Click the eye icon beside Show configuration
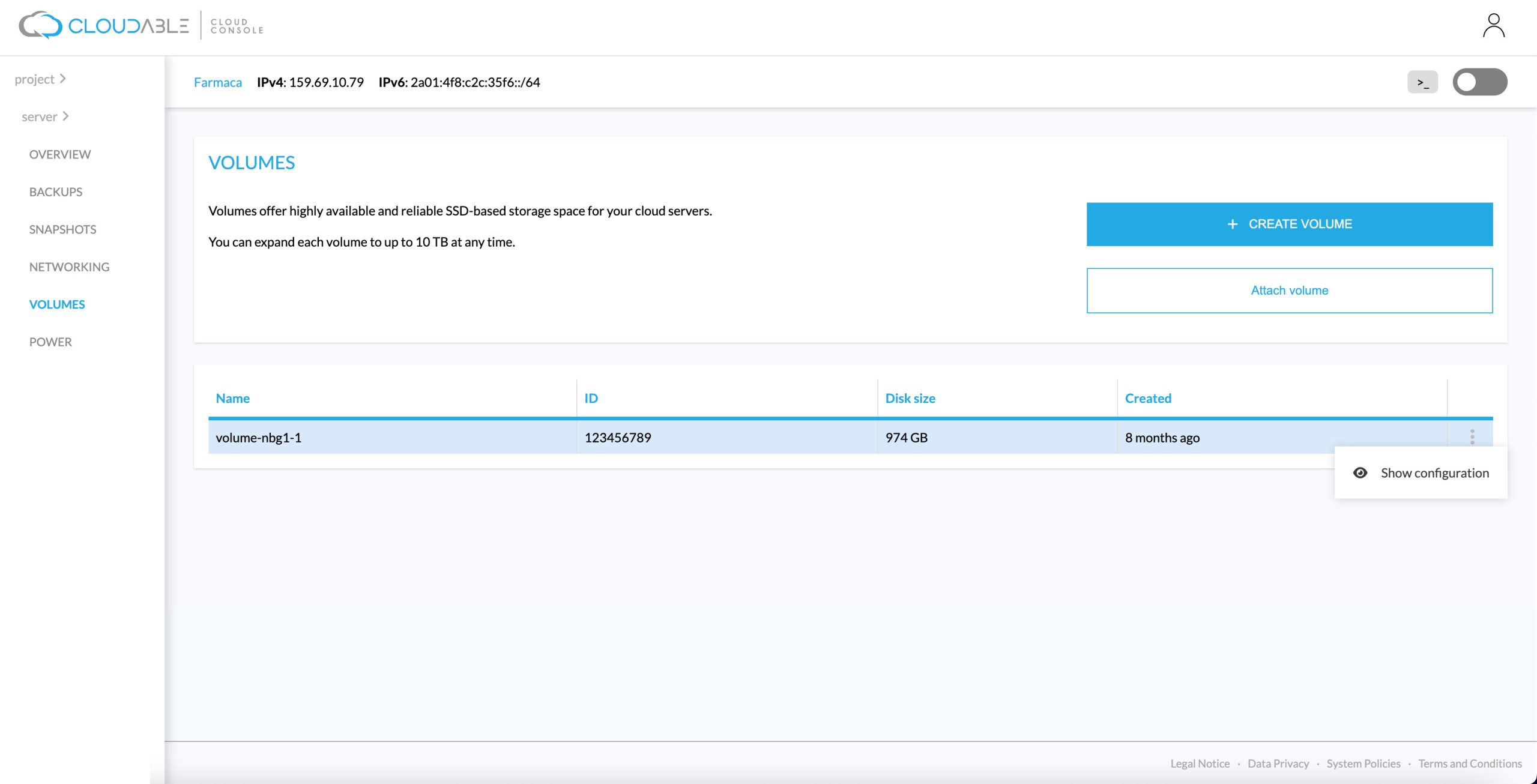This screenshot has width=1537, height=784. pyautogui.click(x=1360, y=473)
